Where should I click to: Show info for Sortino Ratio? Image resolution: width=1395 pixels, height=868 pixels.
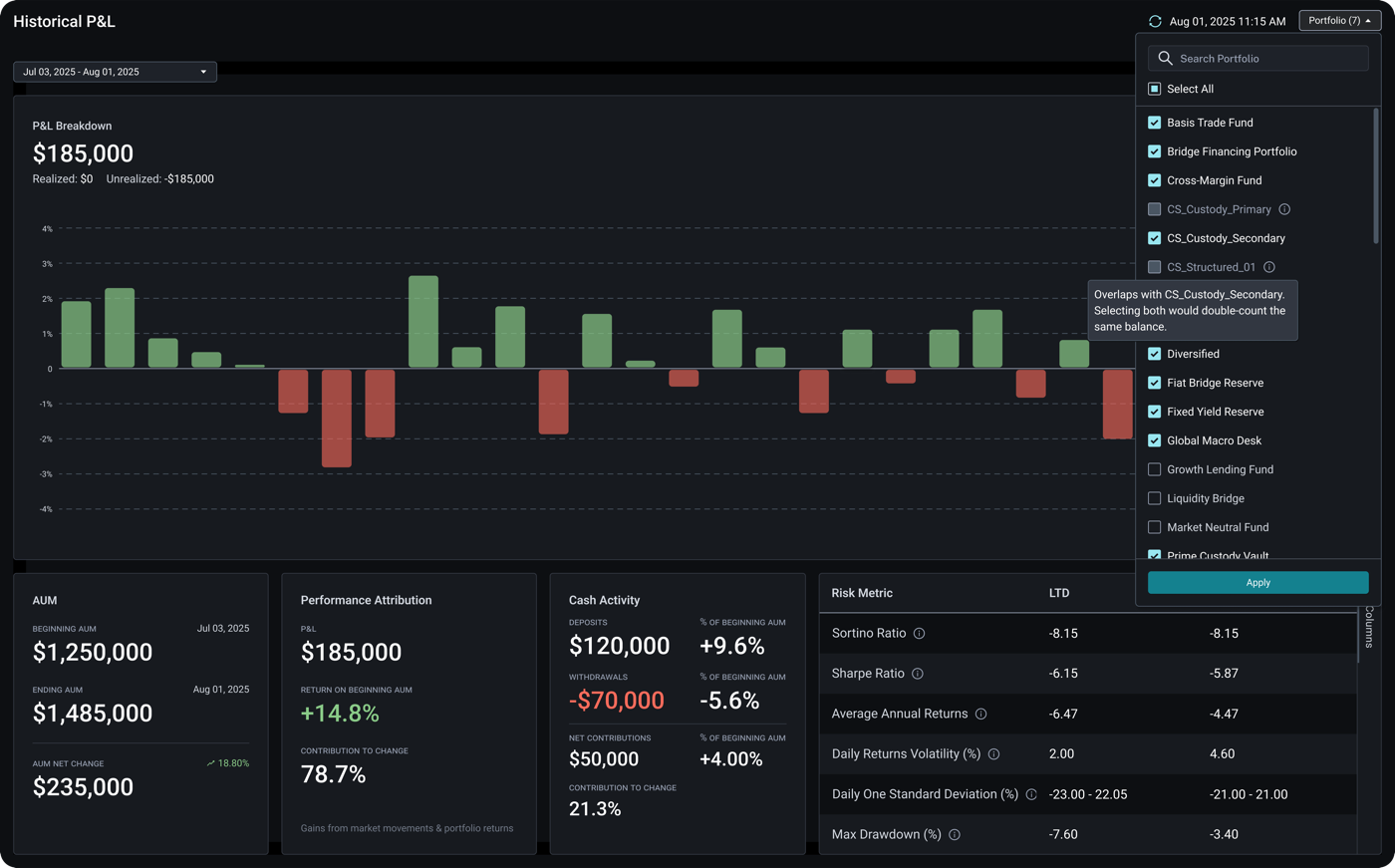[x=919, y=634]
